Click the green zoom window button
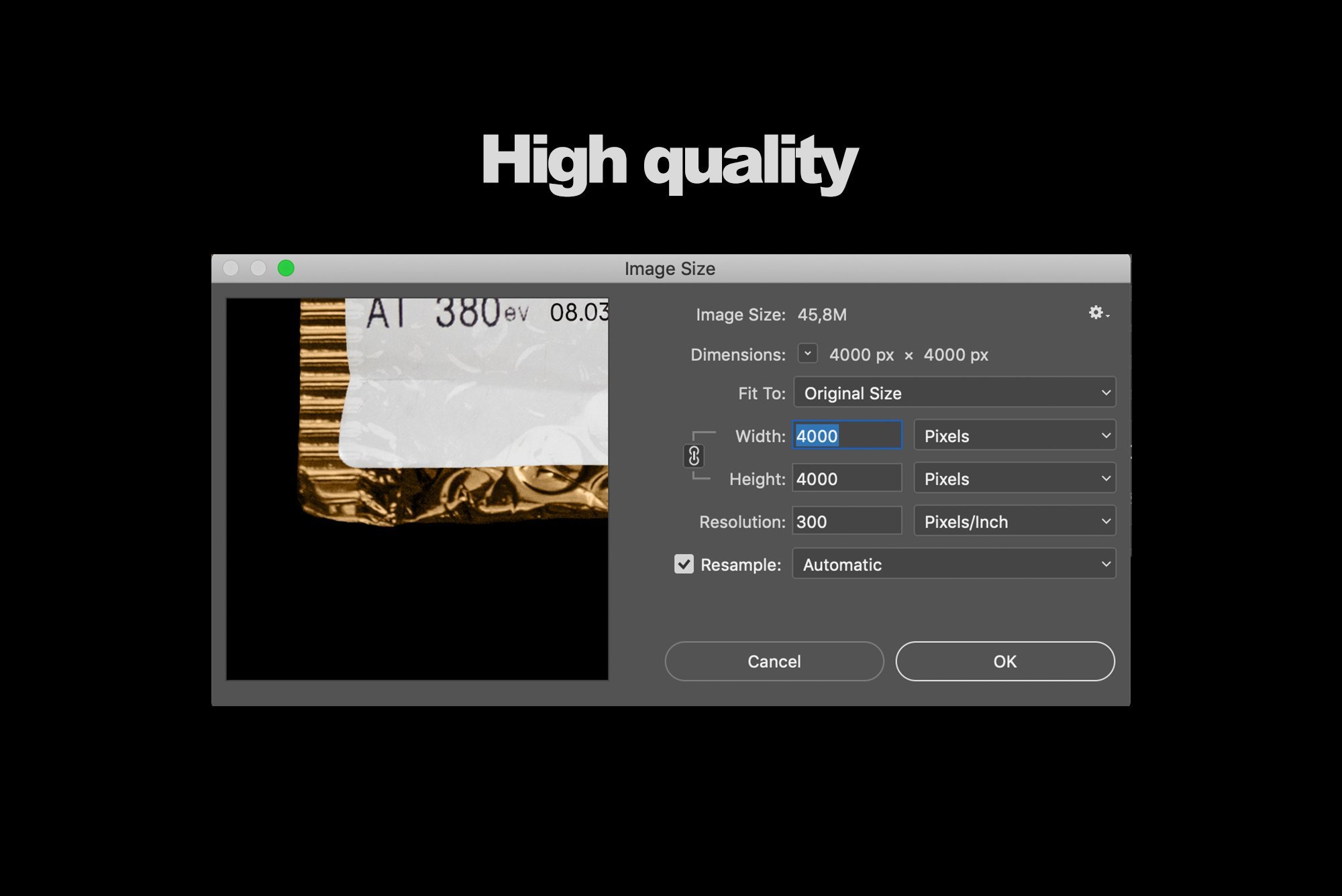The height and width of the screenshot is (896, 1342). coord(286,268)
